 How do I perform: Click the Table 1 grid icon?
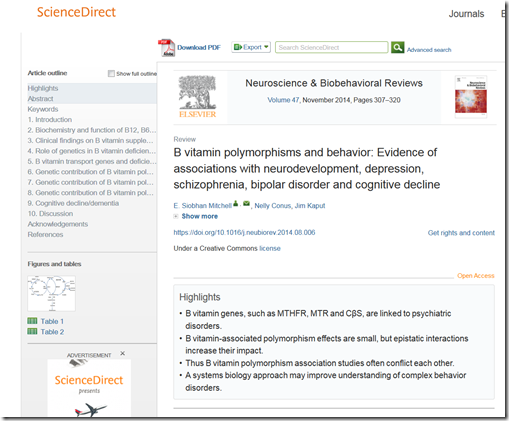pyautogui.click(x=32, y=321)
